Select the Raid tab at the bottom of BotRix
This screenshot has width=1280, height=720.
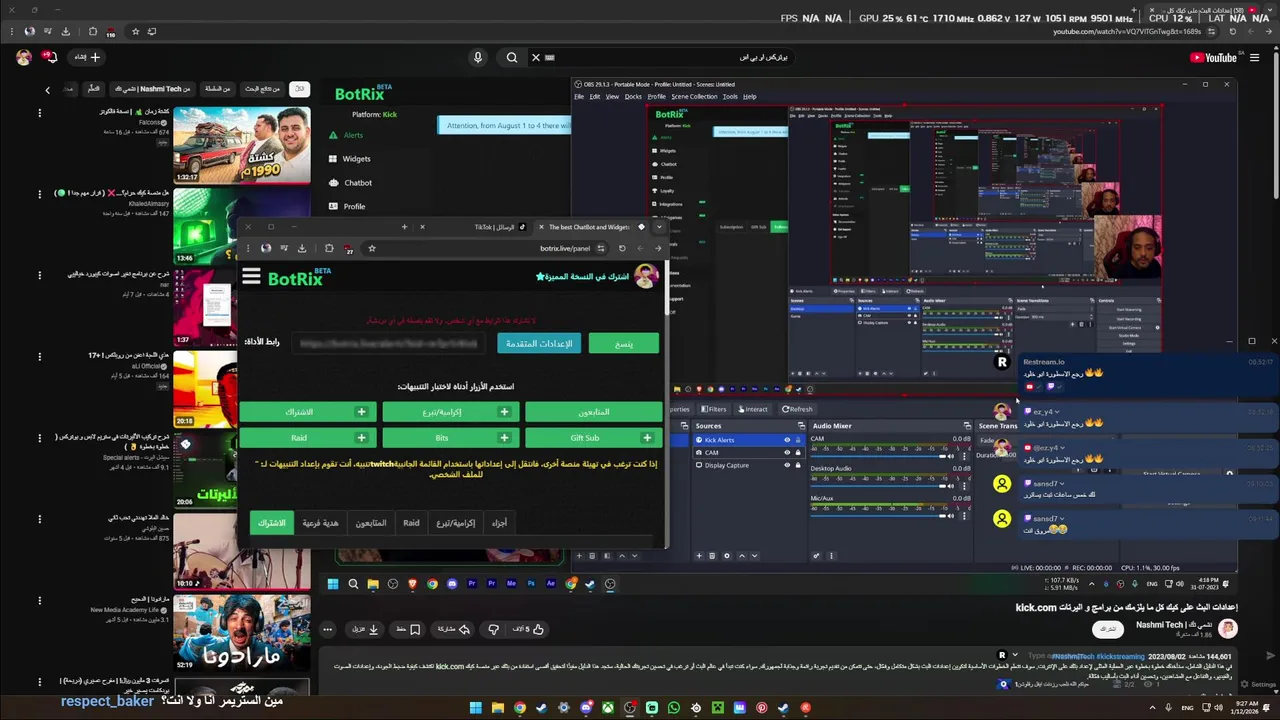pyautogui.click(x=411, y=523)
